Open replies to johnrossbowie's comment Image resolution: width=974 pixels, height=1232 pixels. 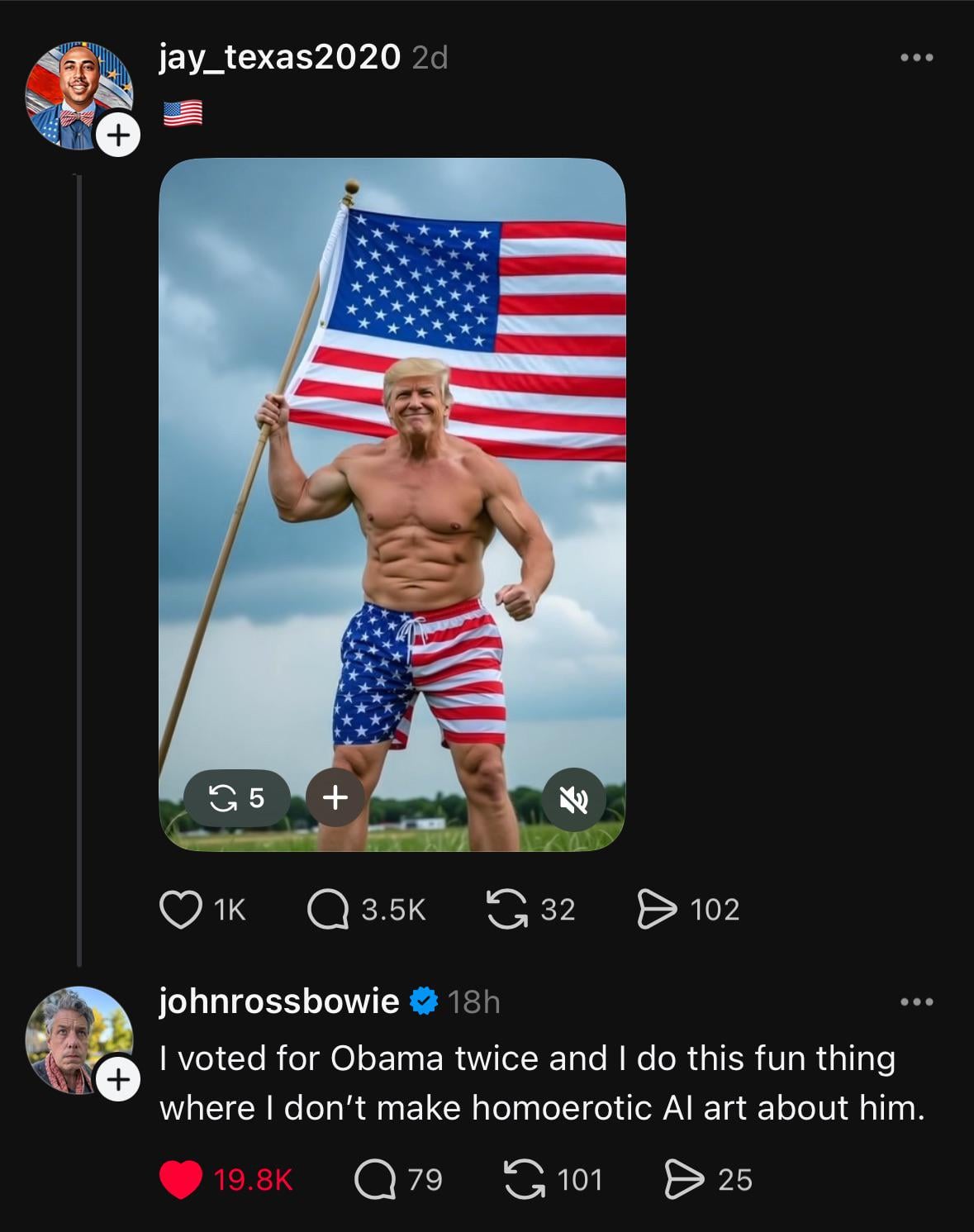[376, 1179]
